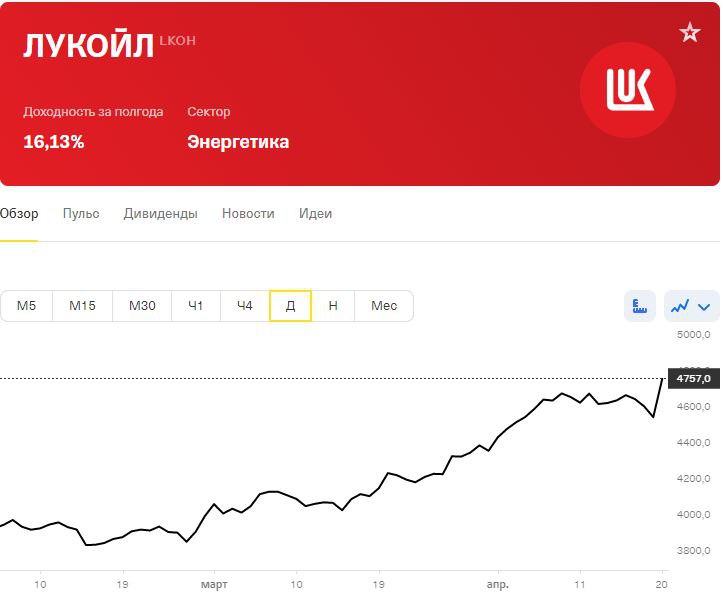Click the Энергетика sector link

tap(238, 142)
